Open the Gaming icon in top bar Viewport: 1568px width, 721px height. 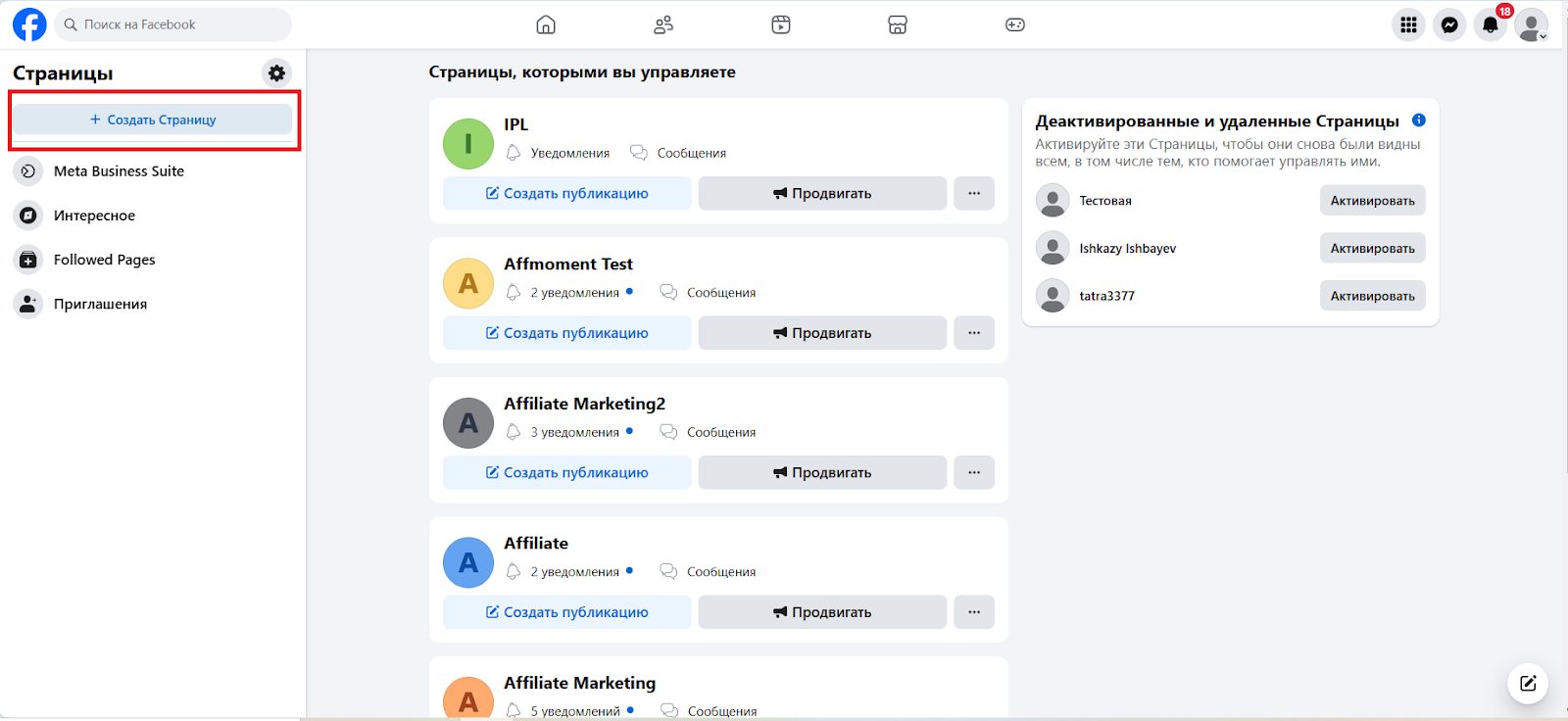tap(1015, 24)
